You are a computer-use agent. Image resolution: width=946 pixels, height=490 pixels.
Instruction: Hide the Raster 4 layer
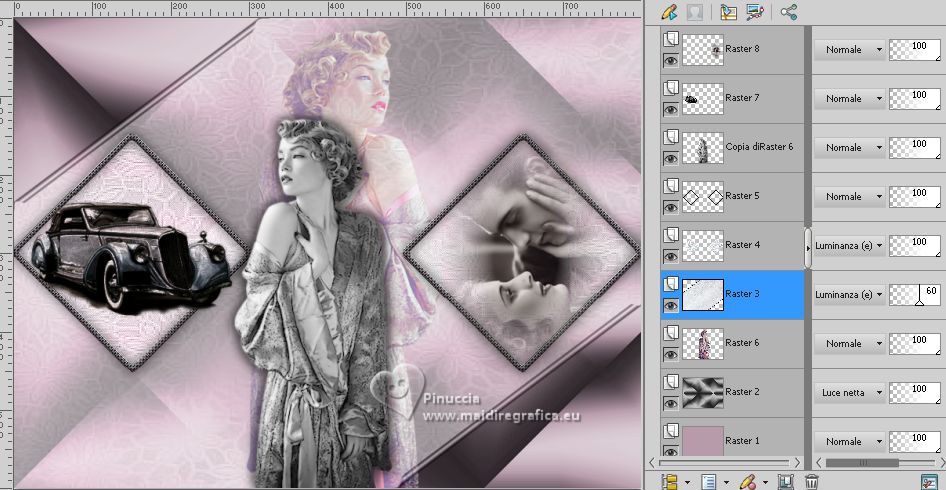(670, 256)
